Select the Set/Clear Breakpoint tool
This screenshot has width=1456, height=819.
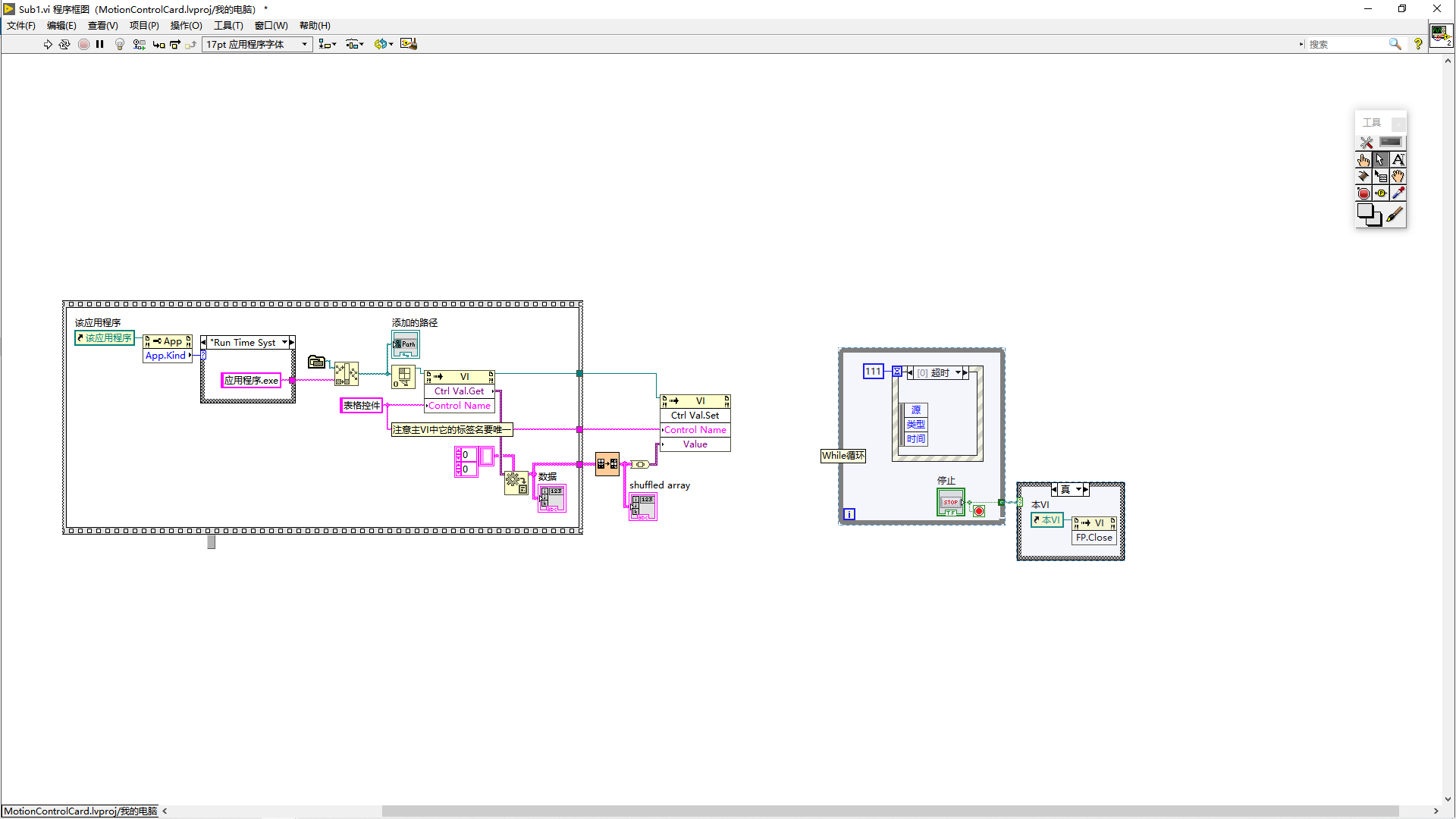[x=1363, y=193]
